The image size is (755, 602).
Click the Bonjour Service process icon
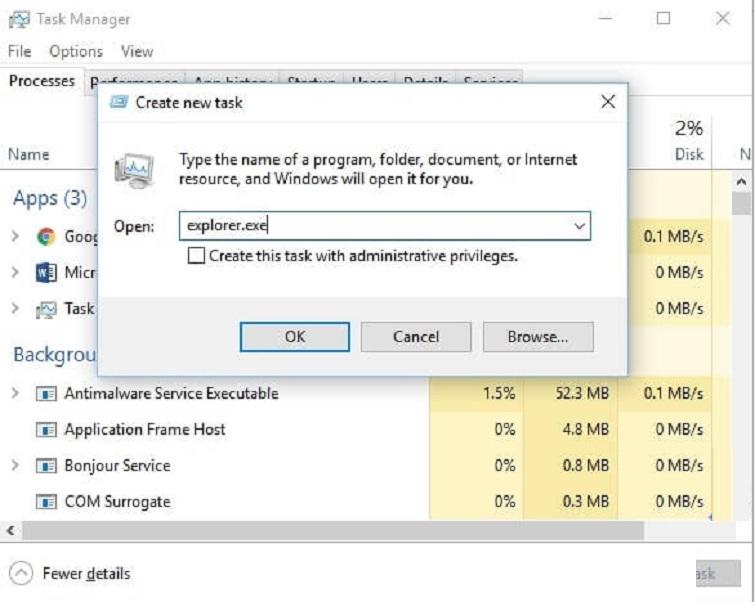point(46,466)
